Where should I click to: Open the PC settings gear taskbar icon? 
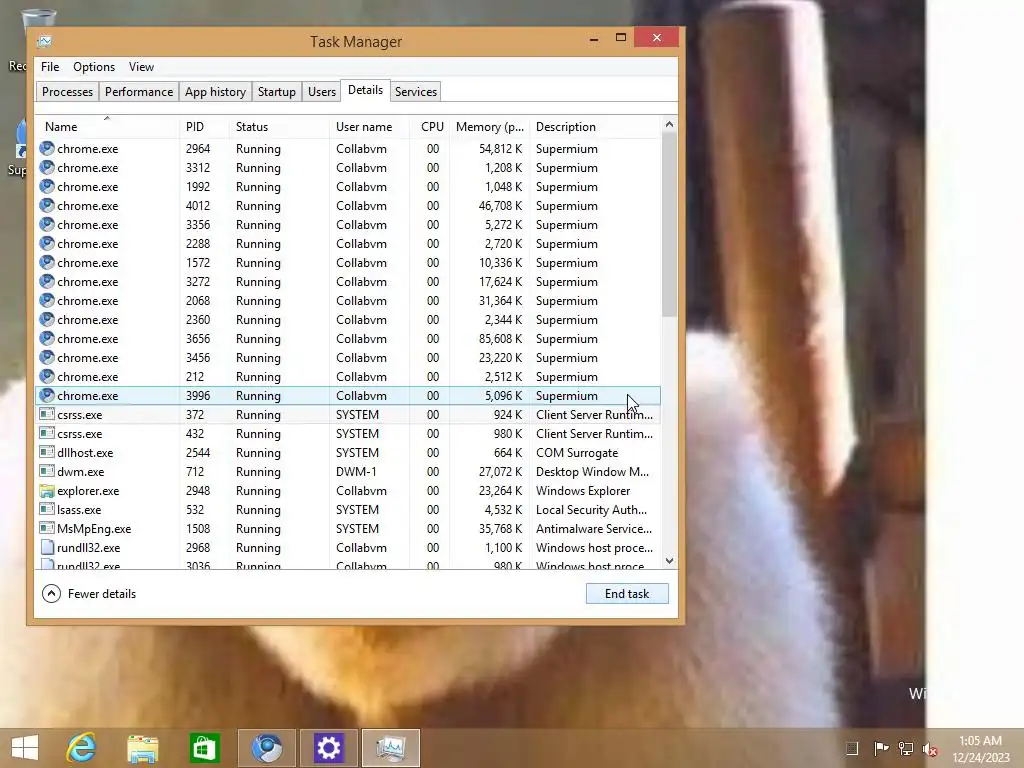pyautogui.click(x=328, y=748)
